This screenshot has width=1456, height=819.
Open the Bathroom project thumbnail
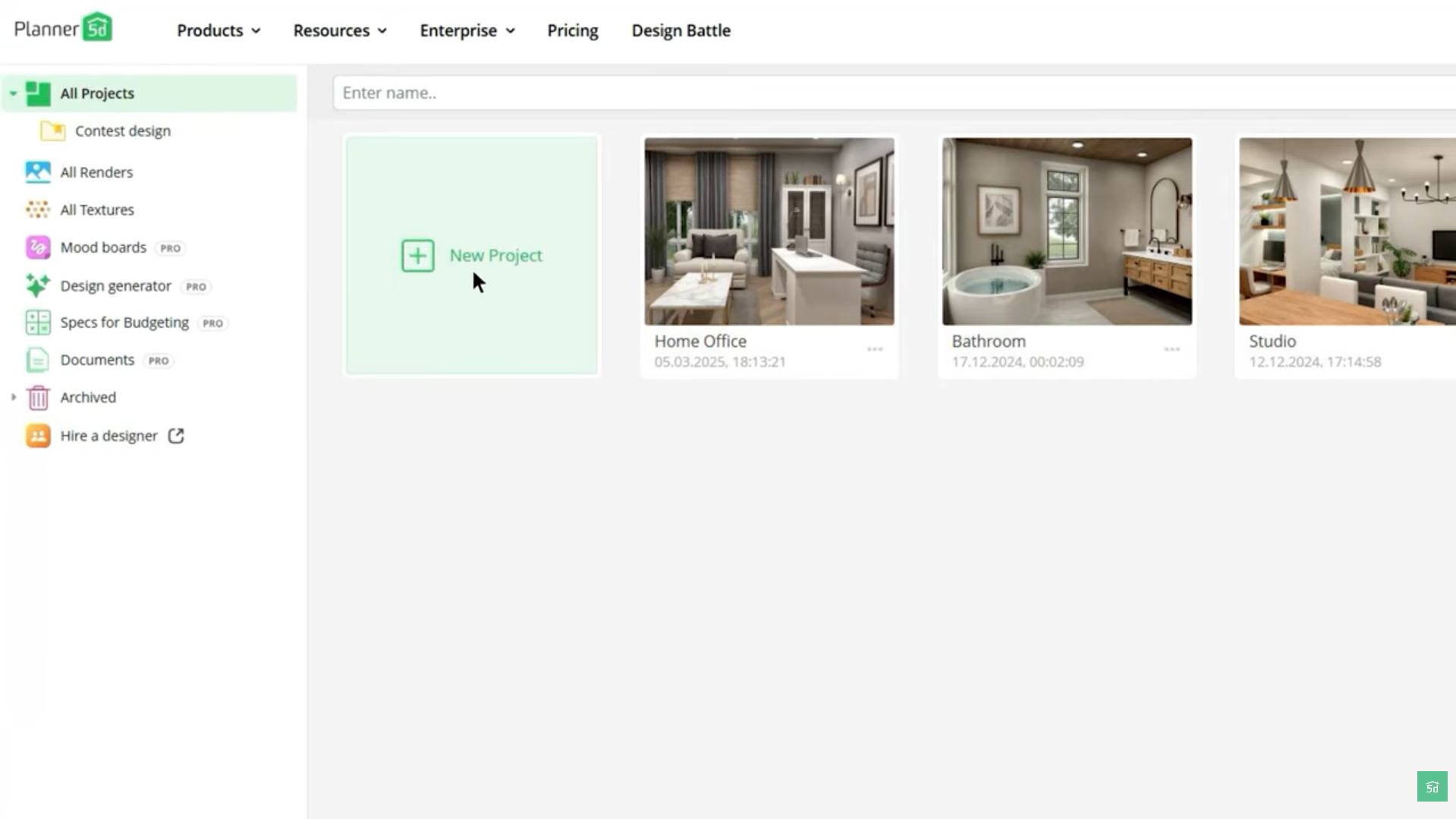tap(1067, 232)
